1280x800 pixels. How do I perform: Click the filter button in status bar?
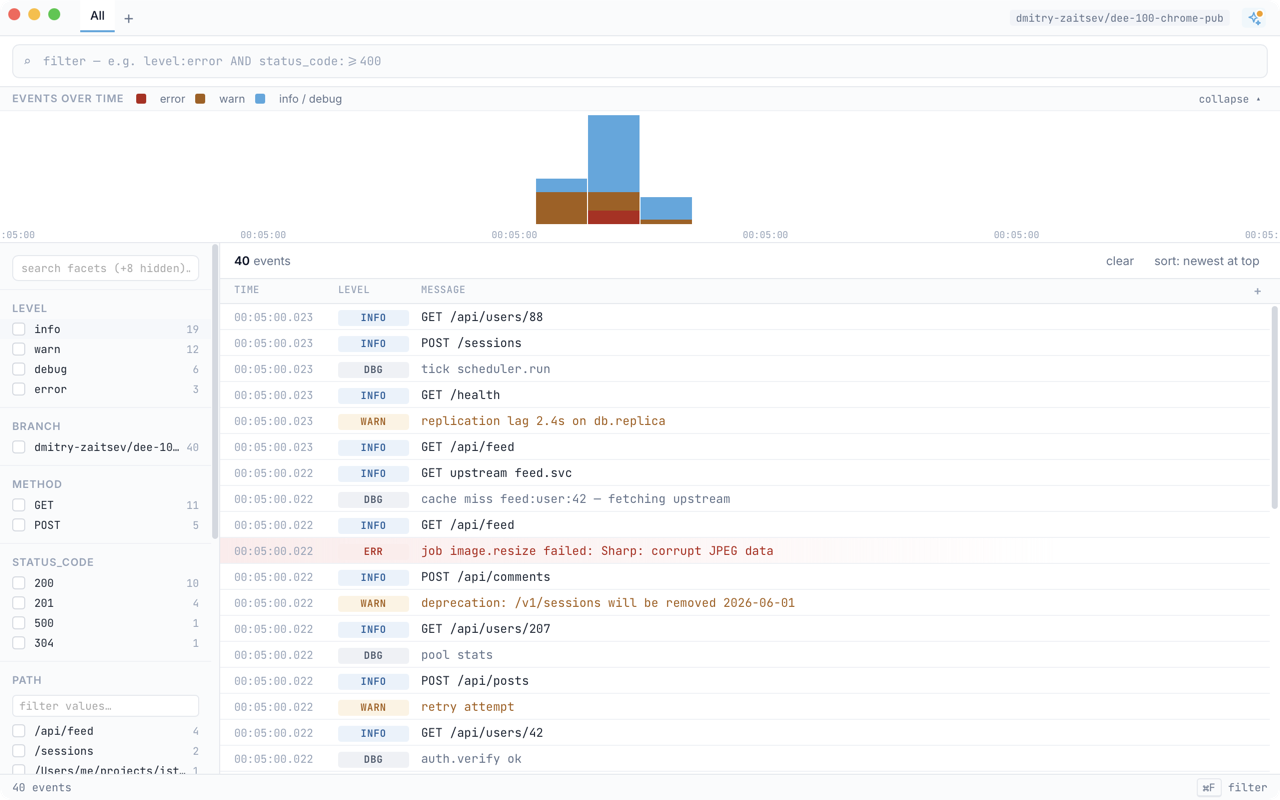point(1247,788)
